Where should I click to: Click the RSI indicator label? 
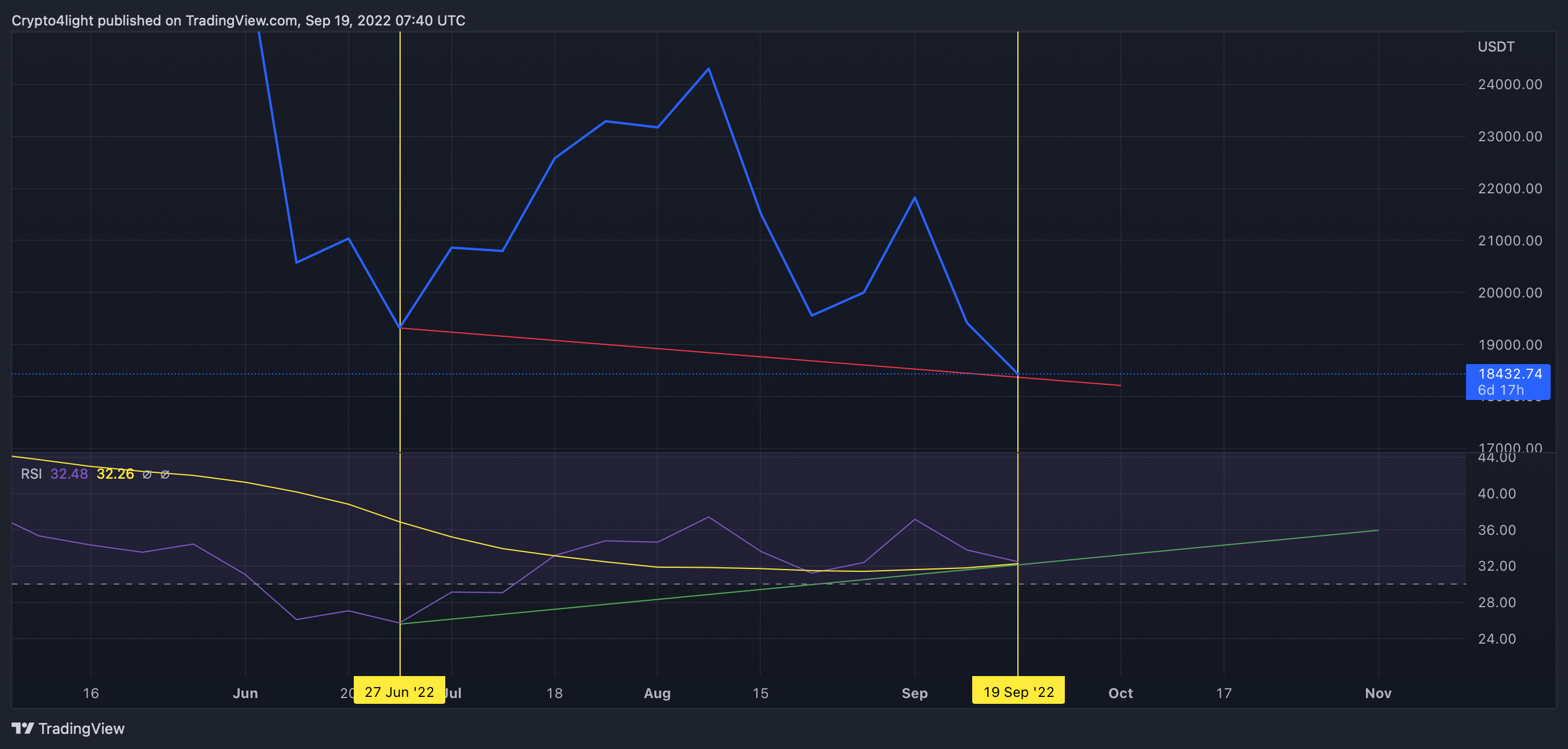(31, 474)
